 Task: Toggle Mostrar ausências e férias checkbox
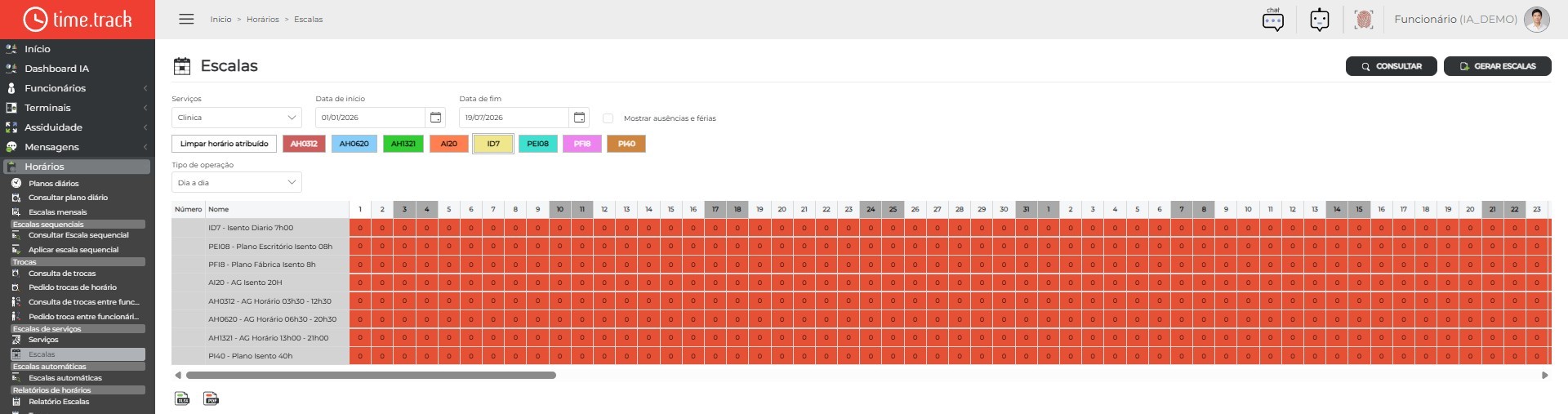tap(608, 118)
